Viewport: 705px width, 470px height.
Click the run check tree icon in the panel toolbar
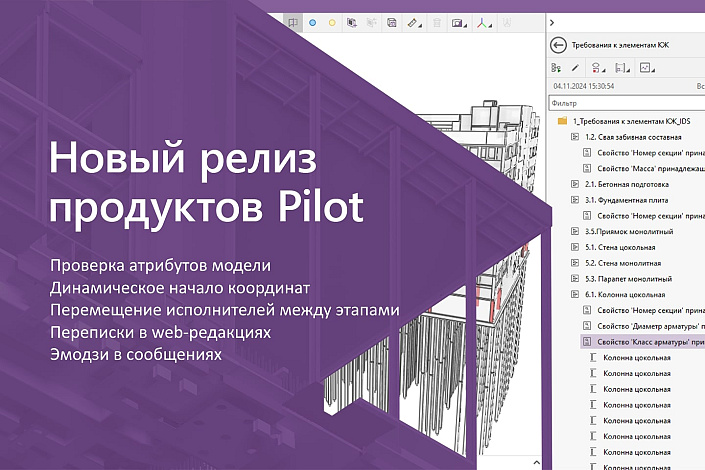tap(556, 68)
